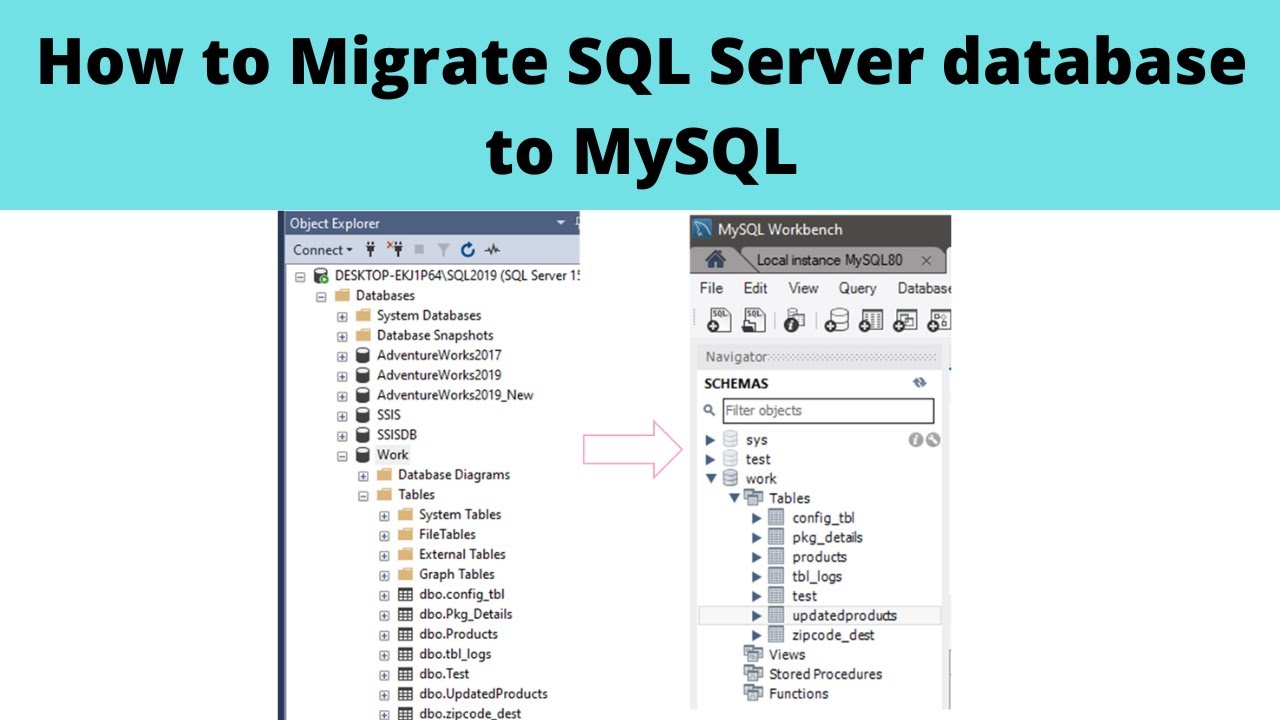Click Connect Object Explorer plug icon
Screen dimensions: 1280x720
tap(372, 250)
